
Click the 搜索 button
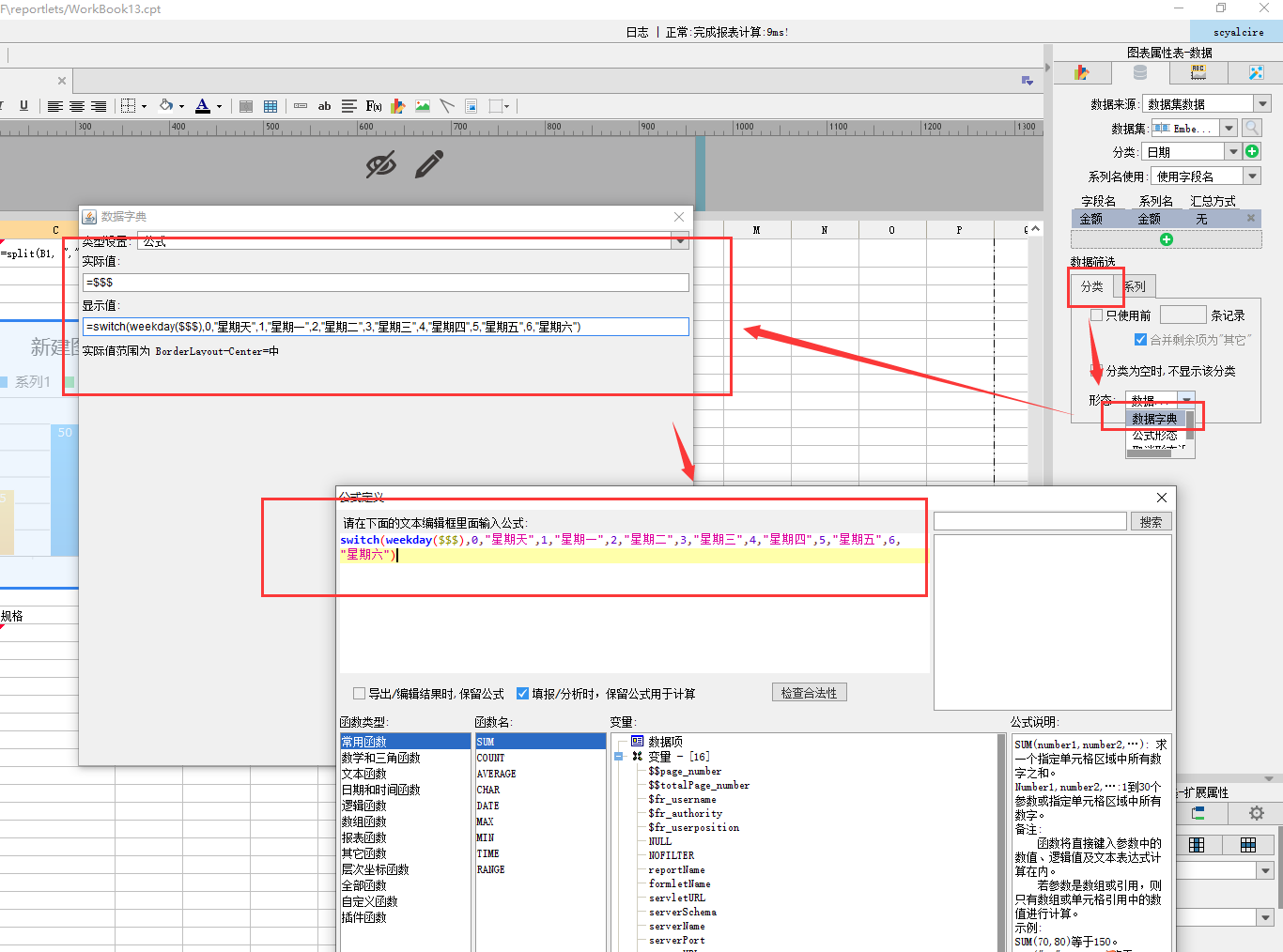[x=1151, y=522]
